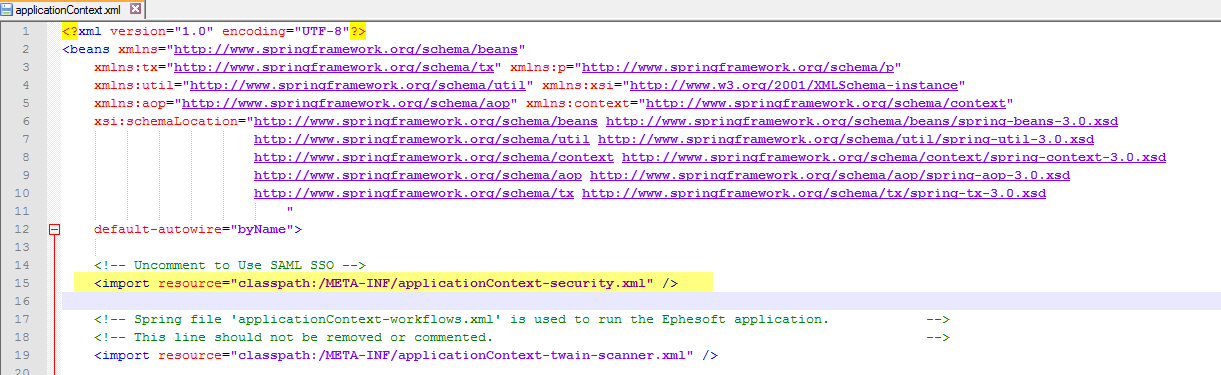
Task: Click line number 6 in the margin
Action: 25,121
